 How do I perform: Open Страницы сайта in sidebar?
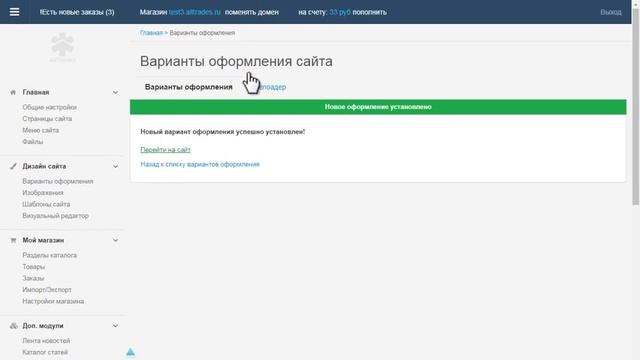click(x=47, y=119)
